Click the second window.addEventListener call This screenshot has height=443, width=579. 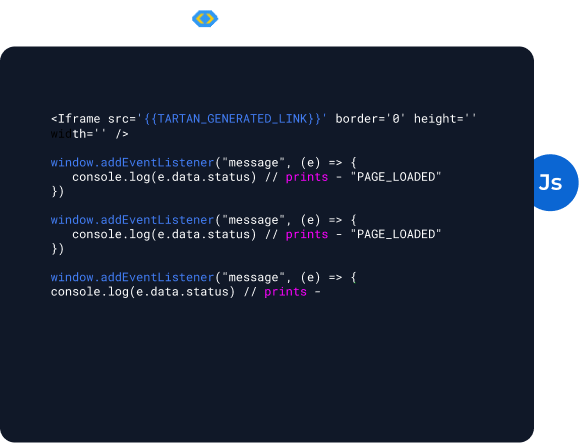tap(132, 220)
